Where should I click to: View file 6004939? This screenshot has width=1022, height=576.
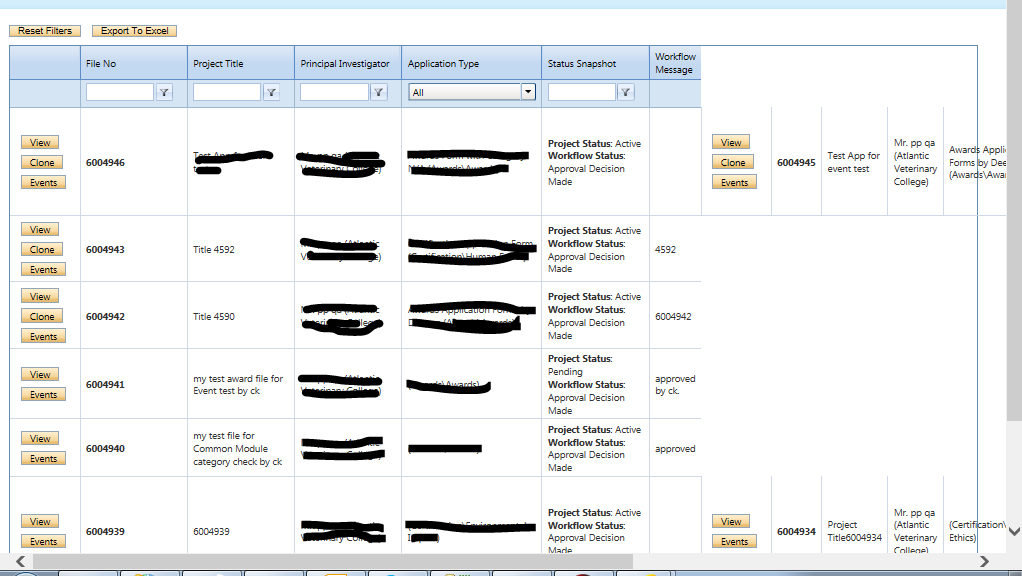point(40,521)
